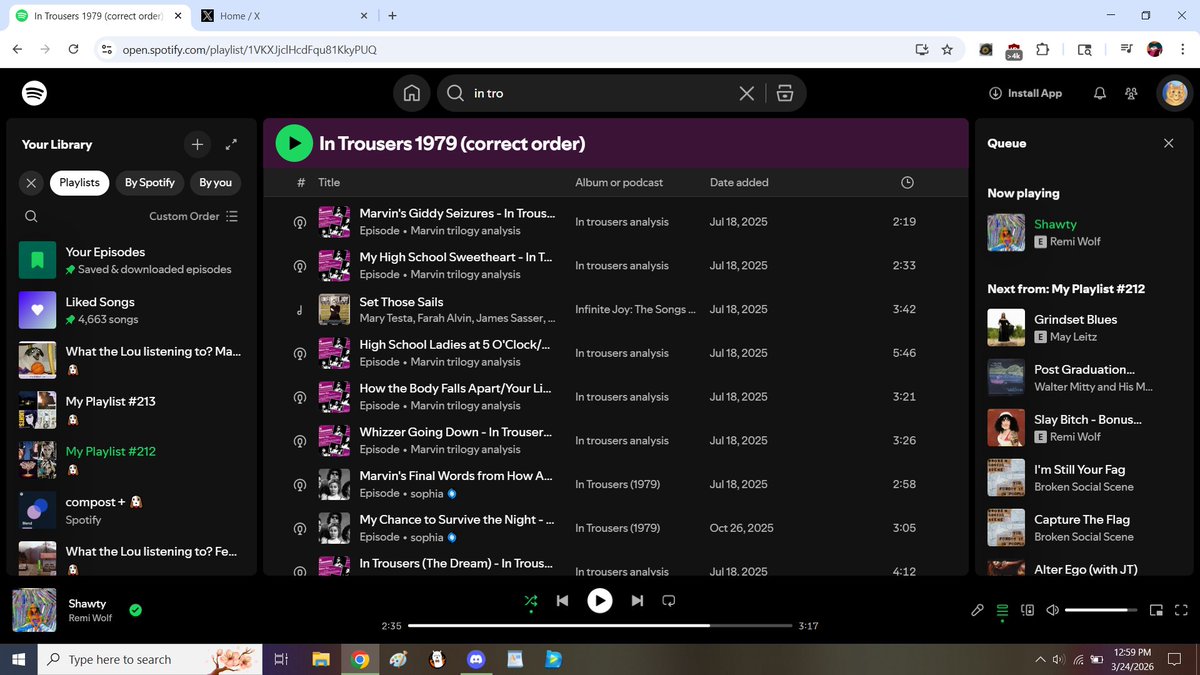Enter full screen player mode
Screen dimensions: 1200x675
click(1181, 610)
